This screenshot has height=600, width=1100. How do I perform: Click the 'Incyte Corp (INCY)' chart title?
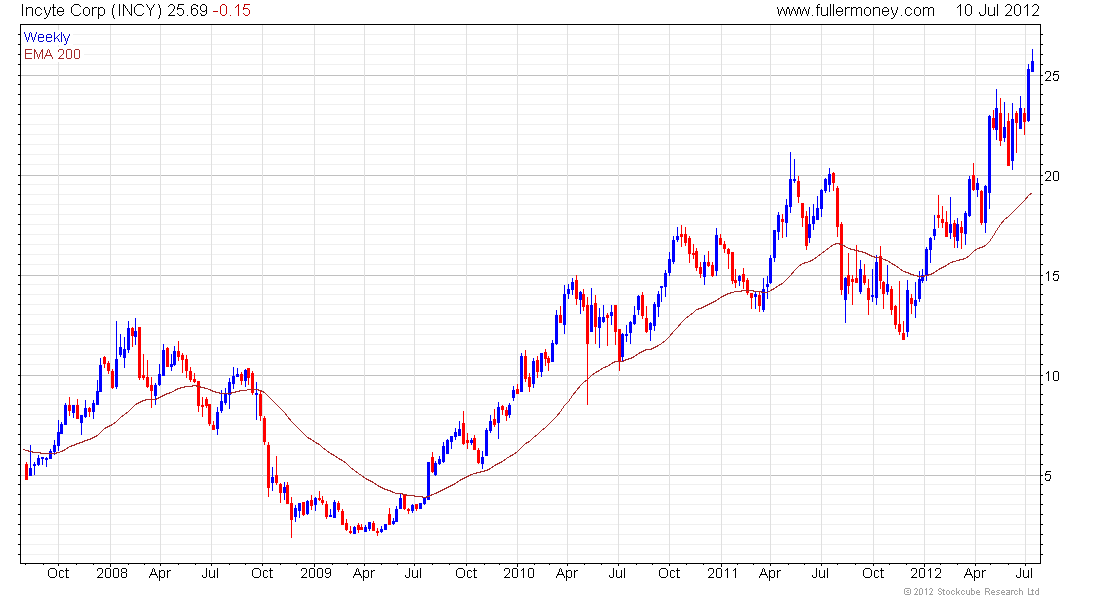91,11
